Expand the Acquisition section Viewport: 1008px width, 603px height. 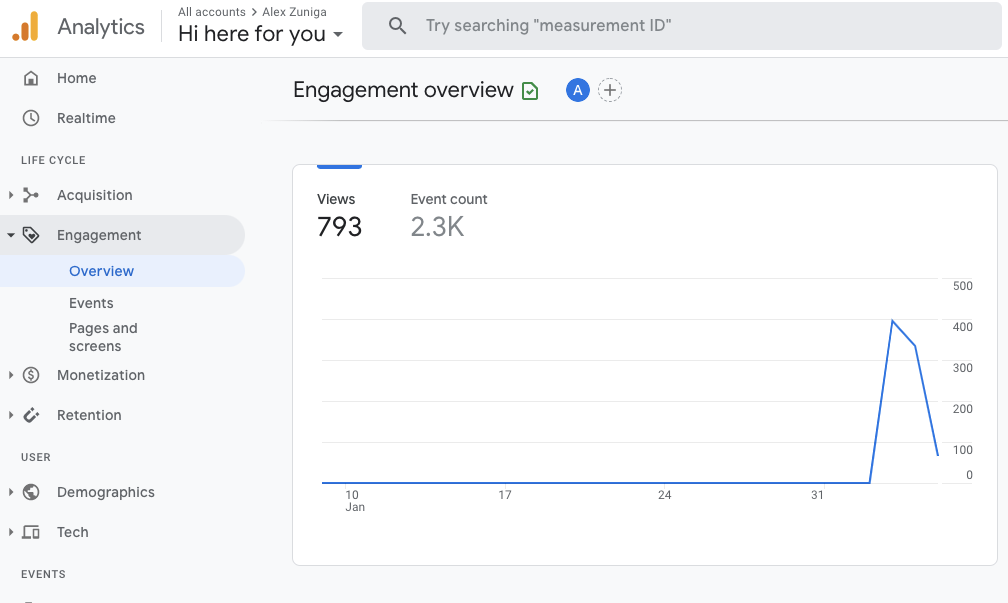click(11, 195)
